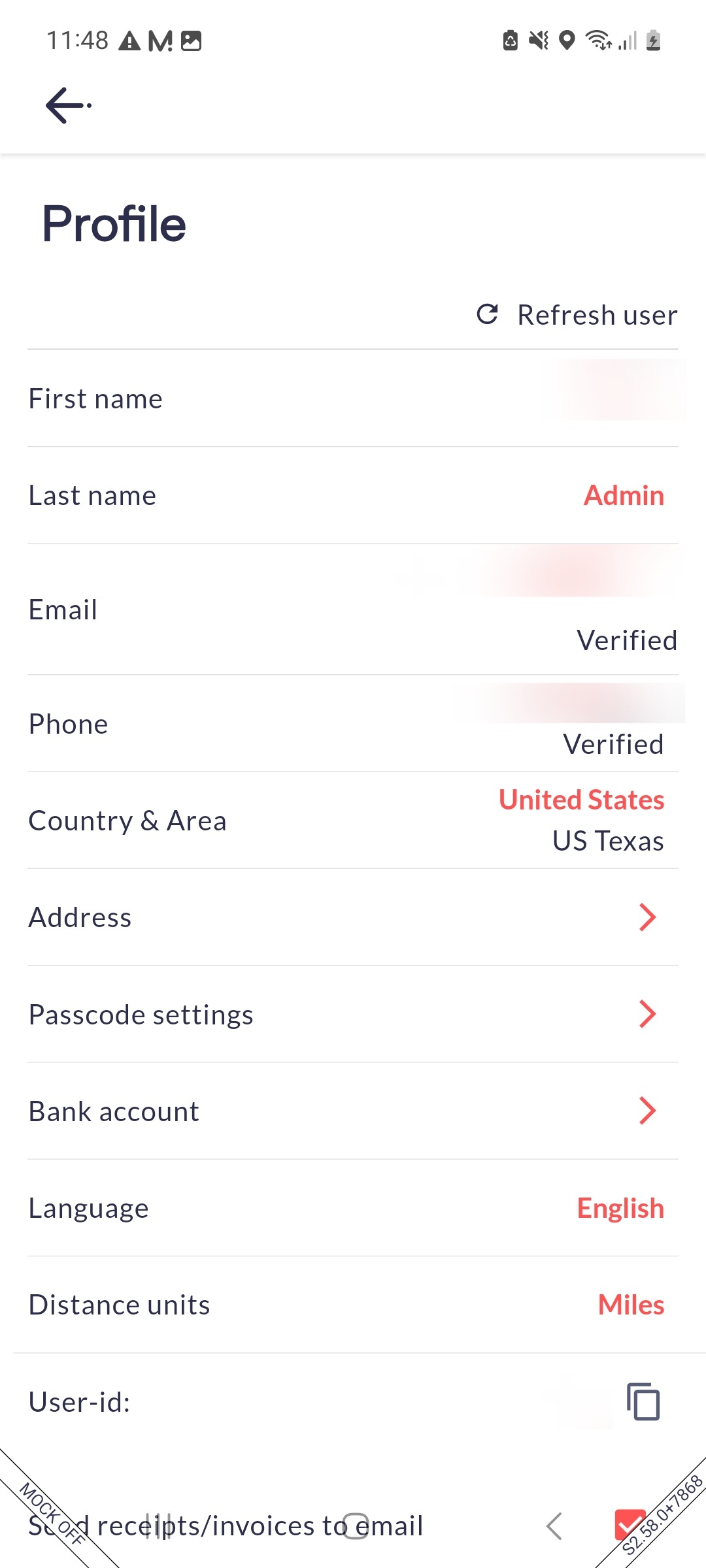Select the English language value
The width and height of the screenshot is (706, 1568).
click(620, 1208)
